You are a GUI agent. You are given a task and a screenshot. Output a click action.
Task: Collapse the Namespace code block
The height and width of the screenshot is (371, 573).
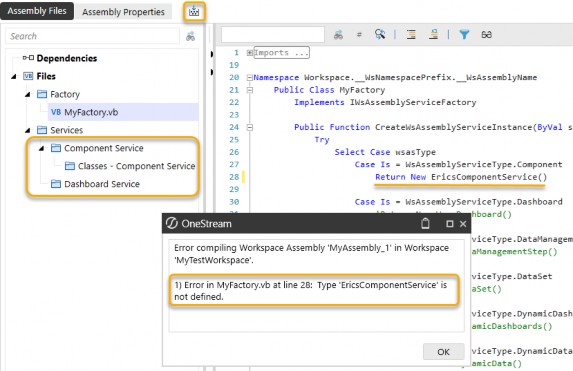click(250, 77)
